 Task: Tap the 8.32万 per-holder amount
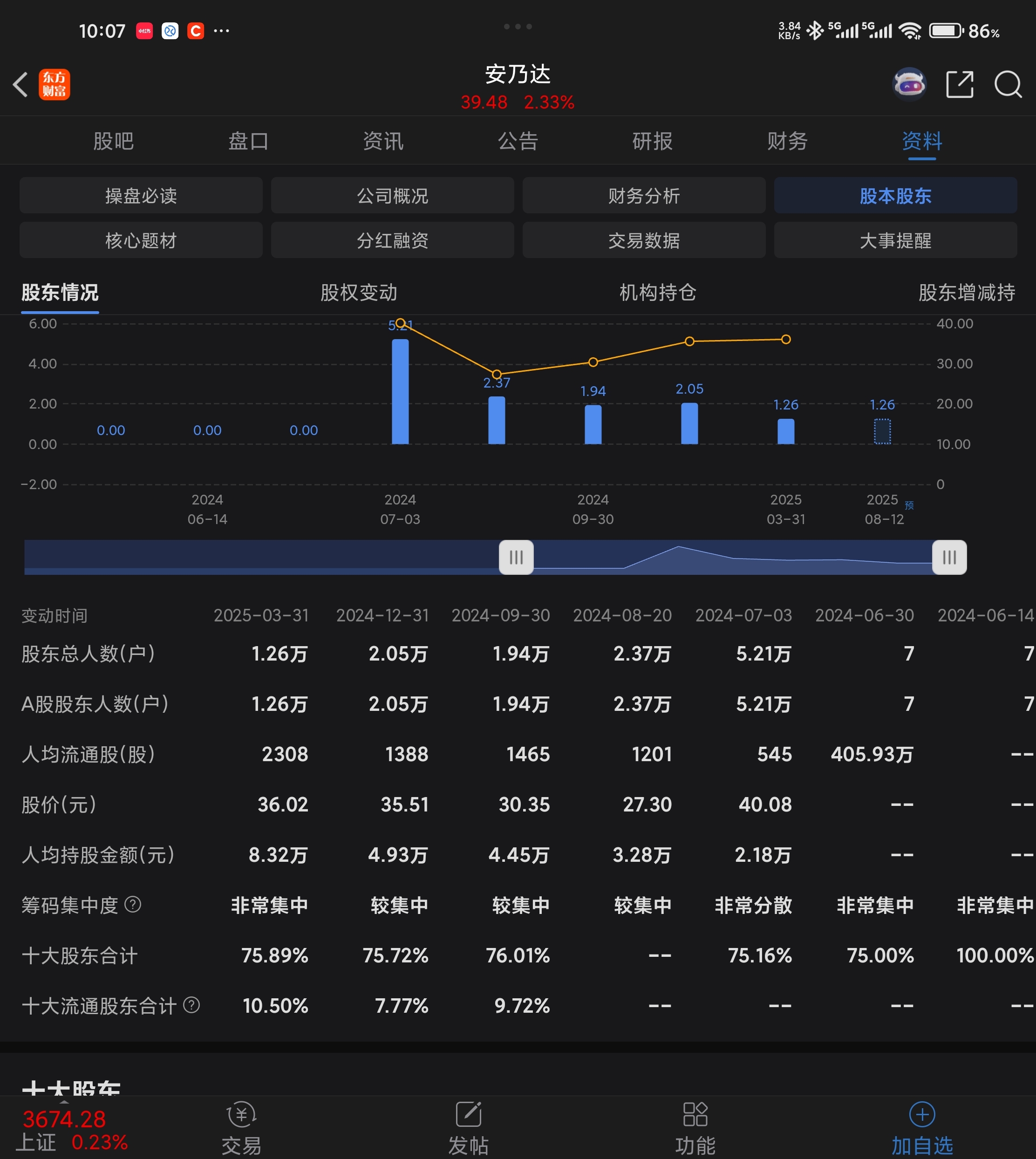pyautogui.click(x=279, y=854)
